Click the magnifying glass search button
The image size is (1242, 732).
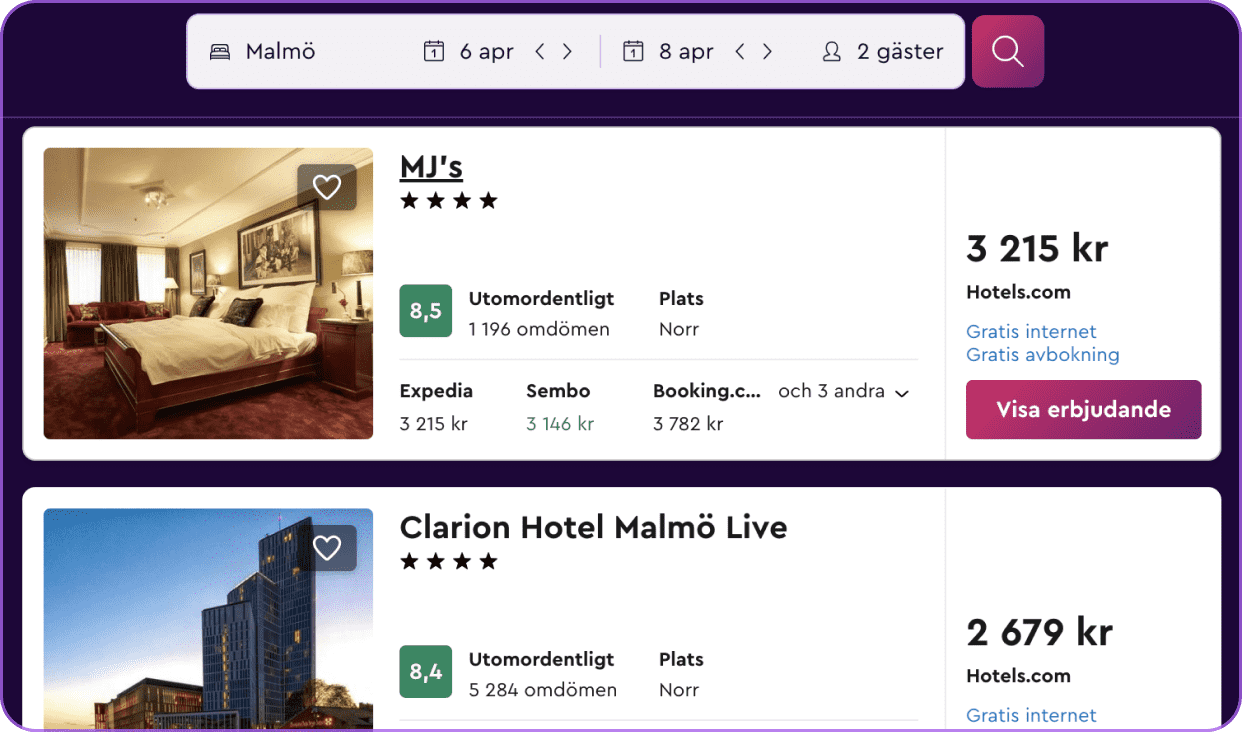tap(1008, 51)
